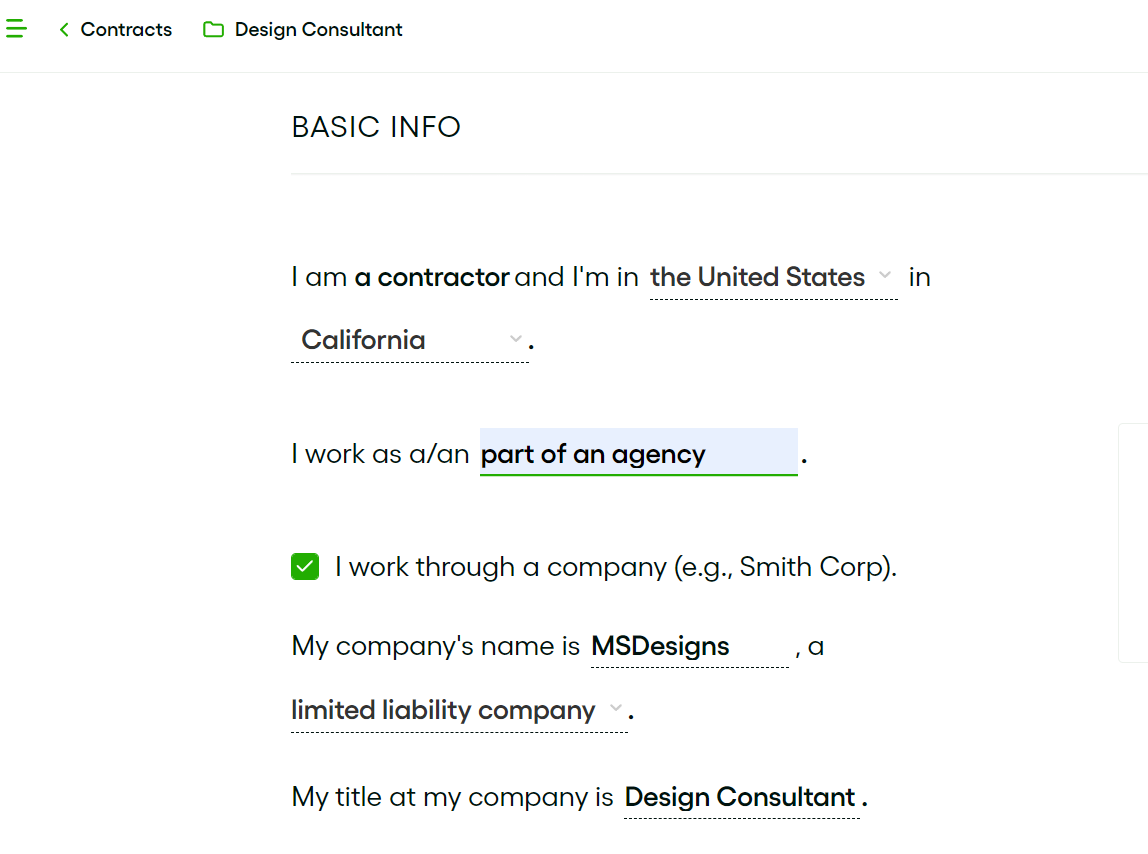
Task: Click the green folder icon in the breadcrumb
Action: tap(212, 30)
